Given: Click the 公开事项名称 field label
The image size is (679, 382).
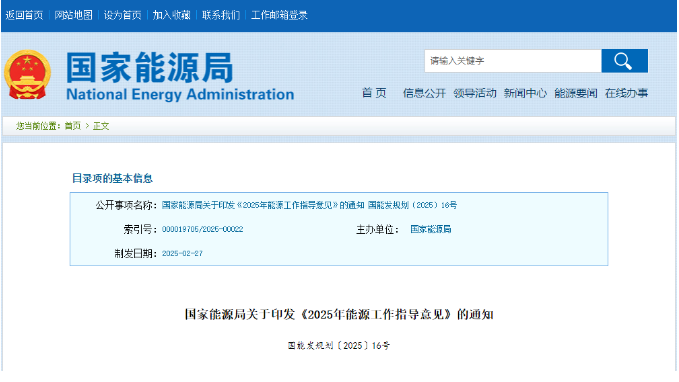Looking at the screenshot, I should coord(126,205).
